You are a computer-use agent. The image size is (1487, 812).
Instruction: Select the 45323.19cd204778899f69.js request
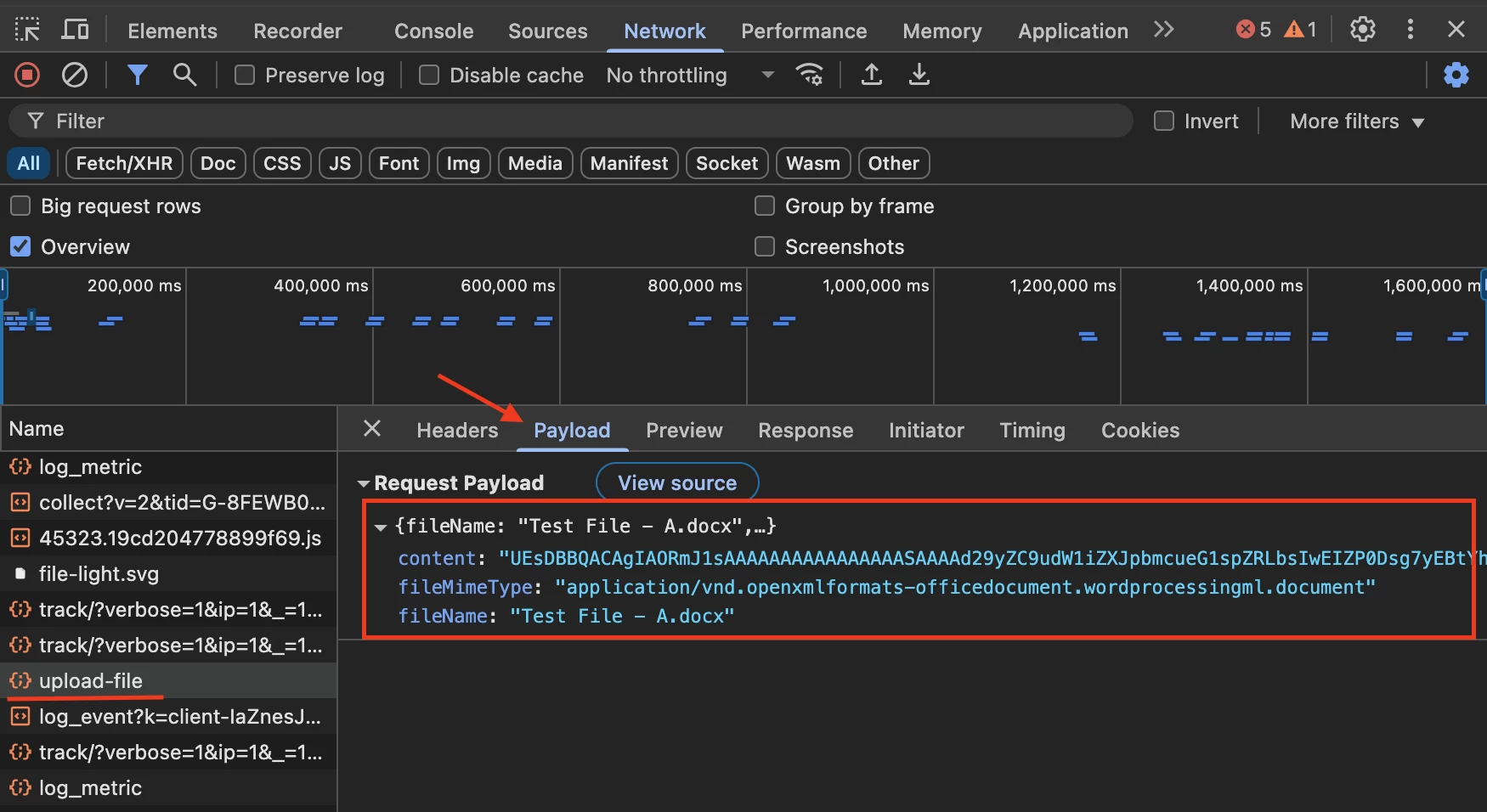point(168,539)
